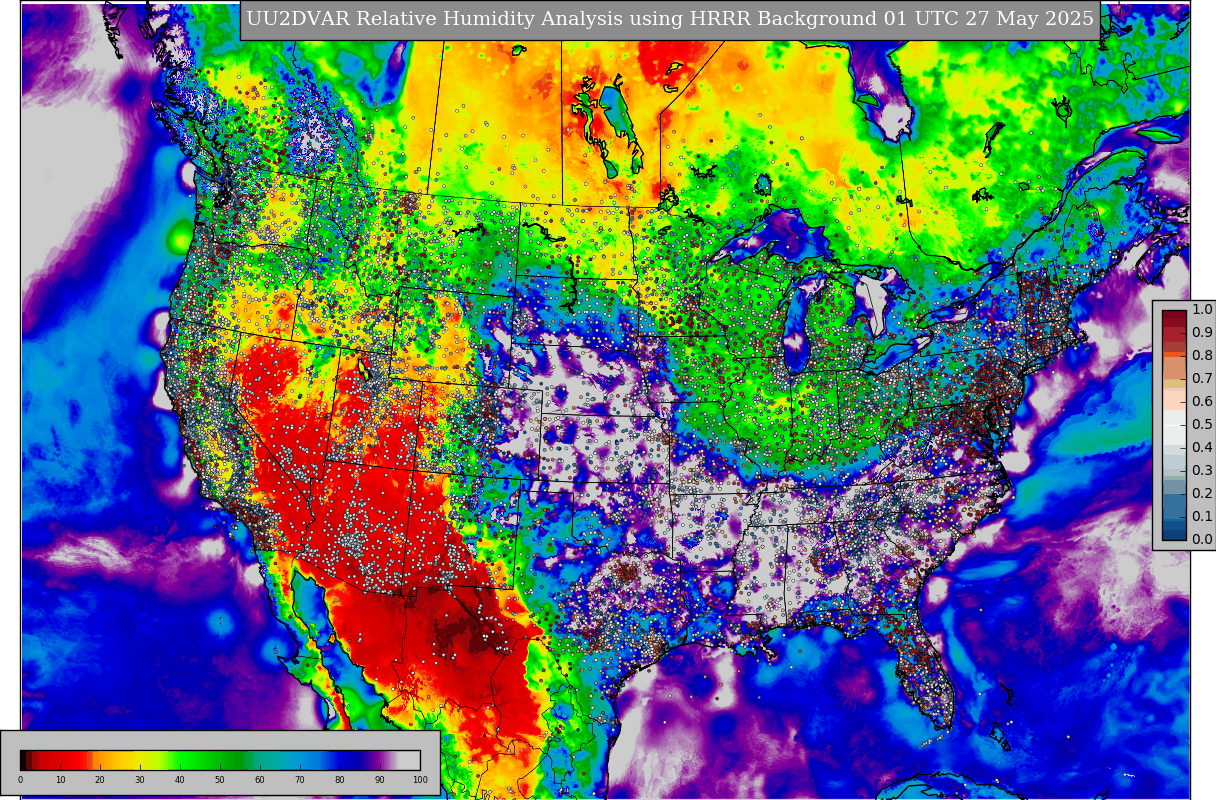The width and height of the screenshot is (1216, 800).
Task: Click the 0.7 label on right colorbar
Action: pyautogui.click(x=1202, y=379)
